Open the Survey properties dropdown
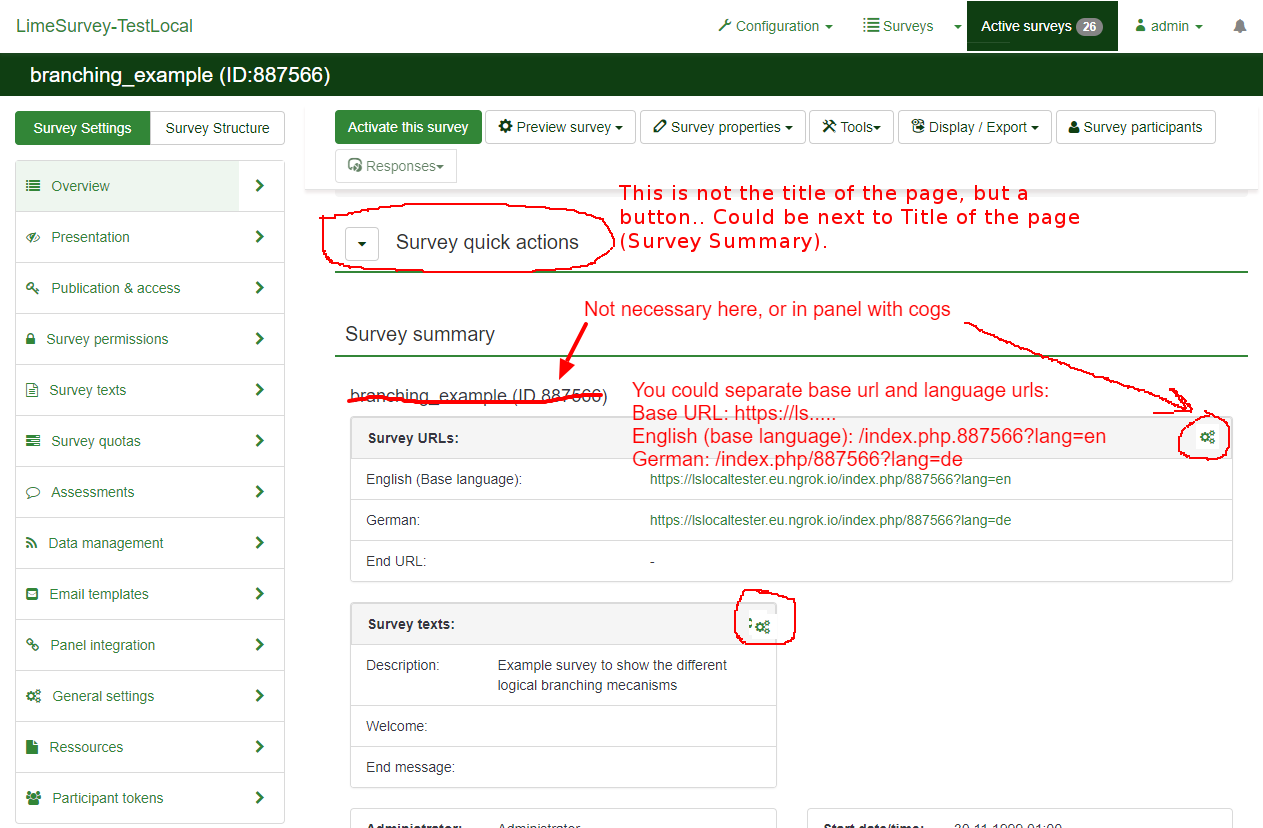 click(722, 127)
